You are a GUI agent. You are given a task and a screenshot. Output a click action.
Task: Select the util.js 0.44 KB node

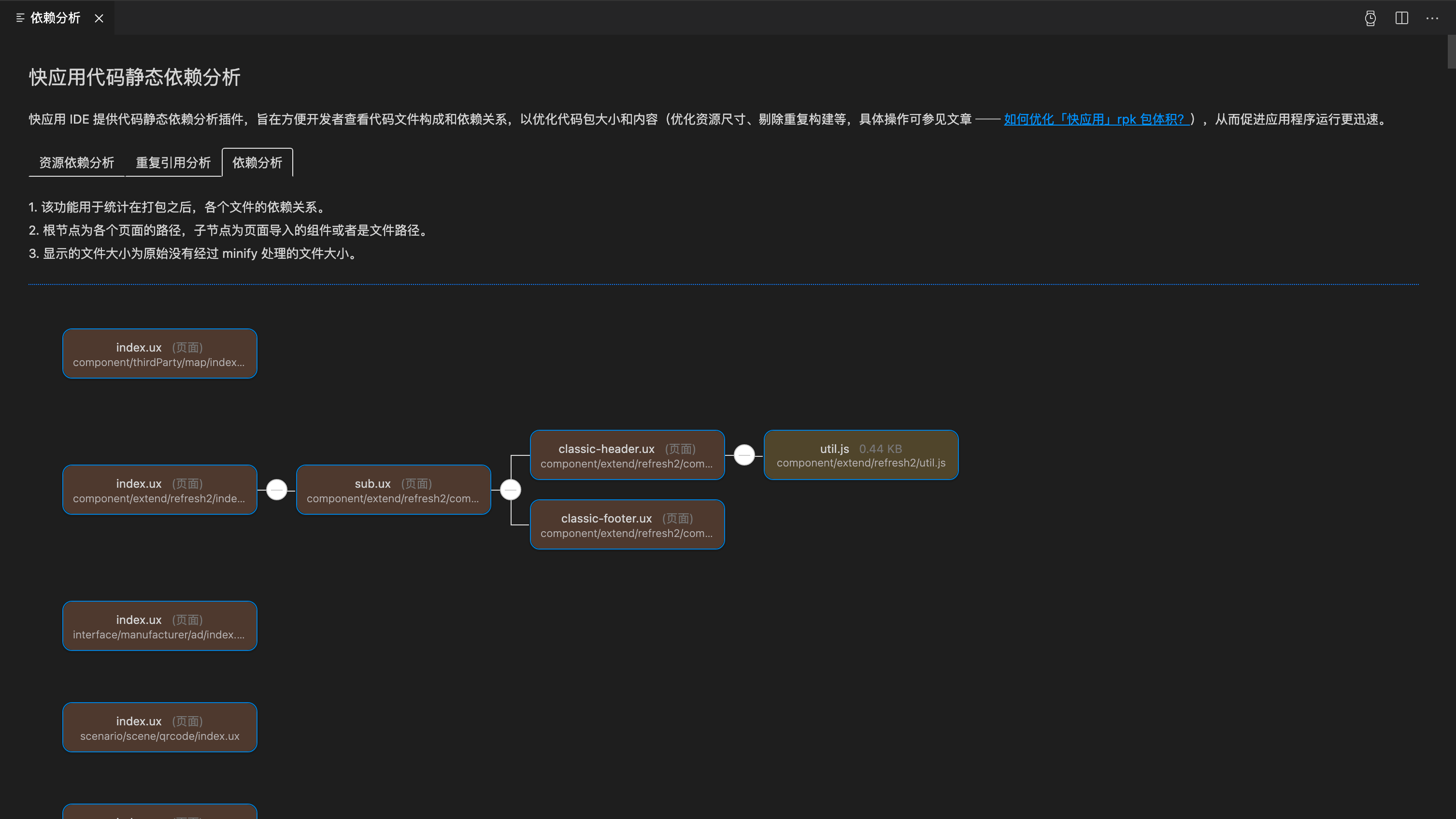(861, 455)
